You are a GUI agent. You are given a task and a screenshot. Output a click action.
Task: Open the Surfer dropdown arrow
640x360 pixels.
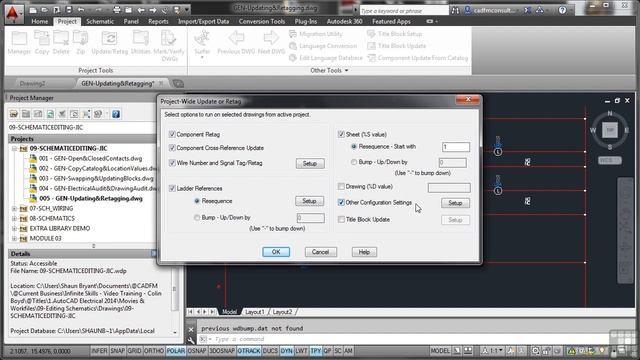pos(202,58)
